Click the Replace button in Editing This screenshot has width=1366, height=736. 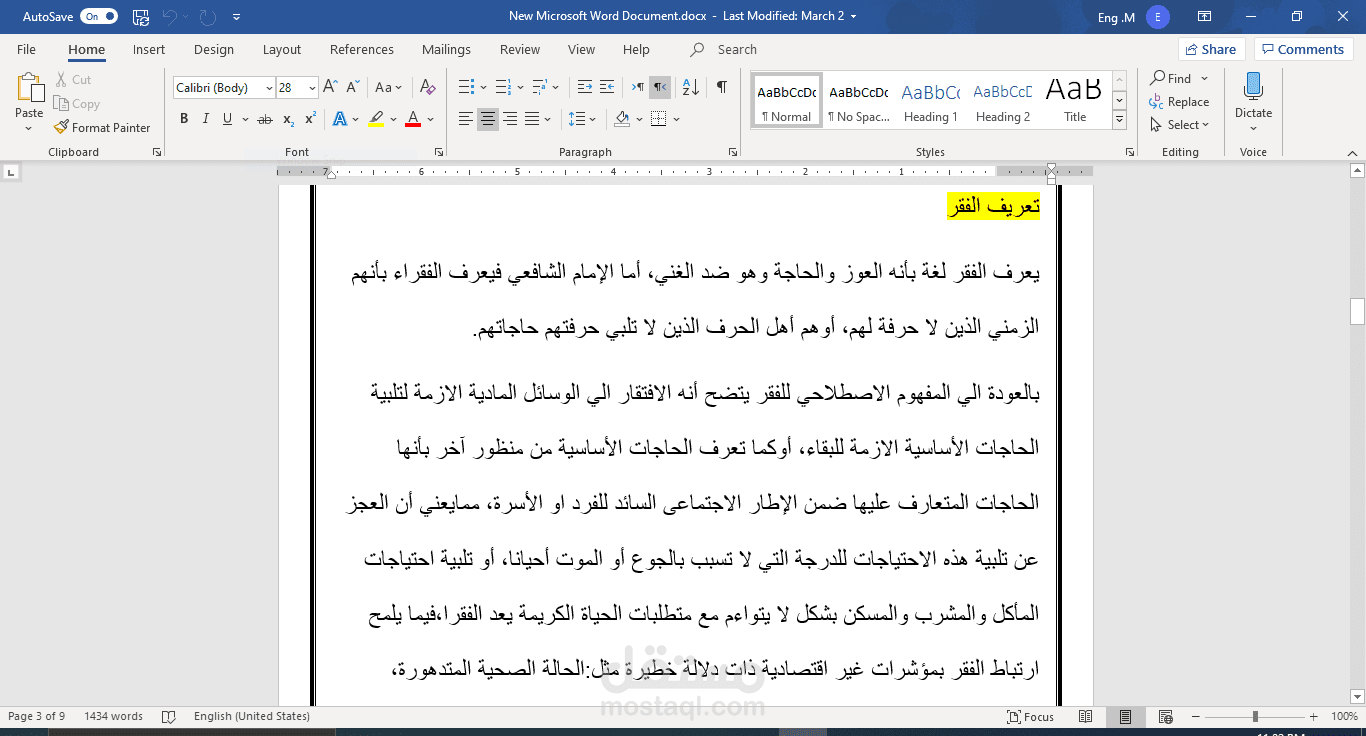click(1179, 102)
